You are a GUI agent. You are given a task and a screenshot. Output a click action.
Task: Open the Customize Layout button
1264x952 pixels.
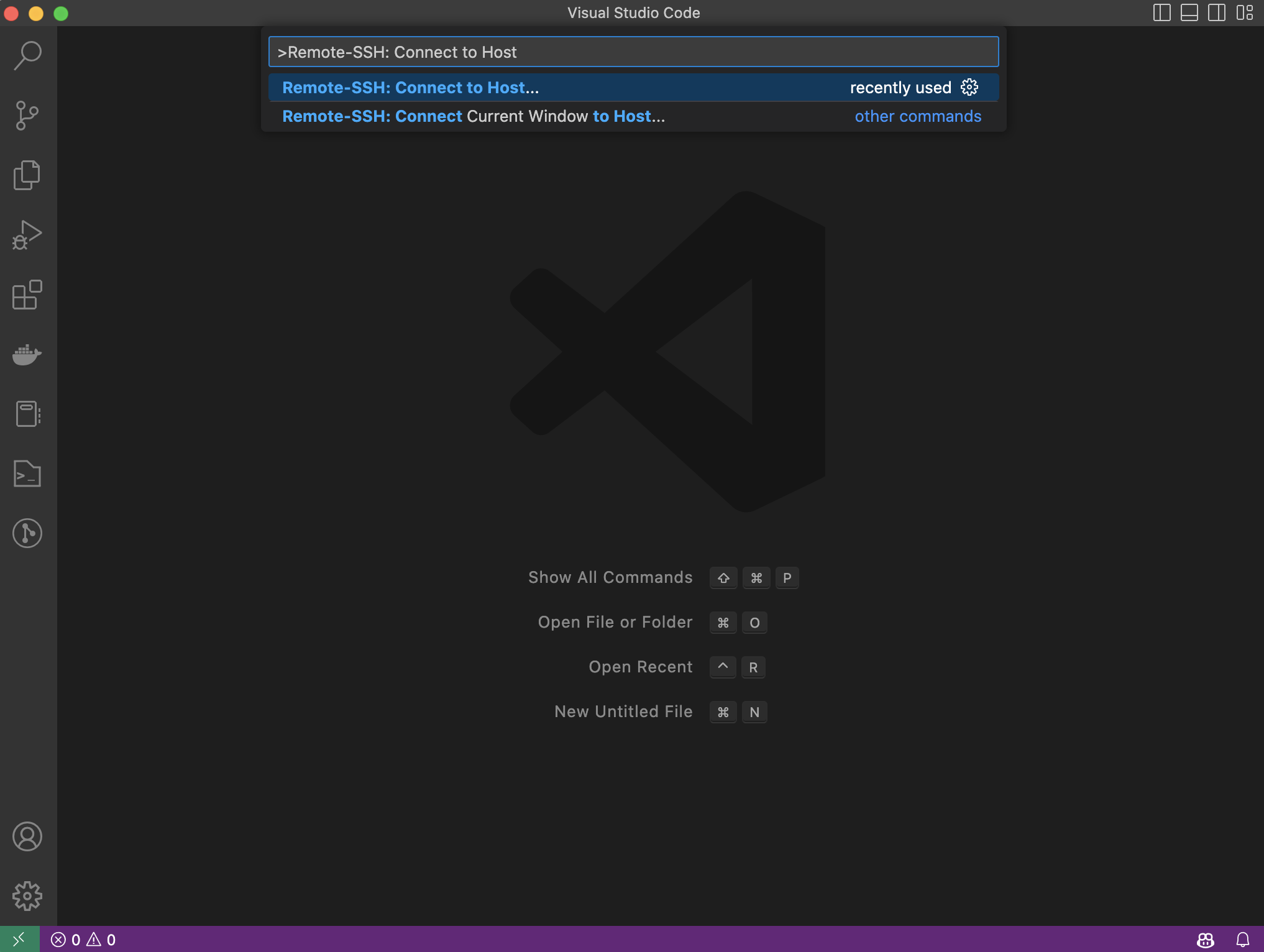[1244, 12]
